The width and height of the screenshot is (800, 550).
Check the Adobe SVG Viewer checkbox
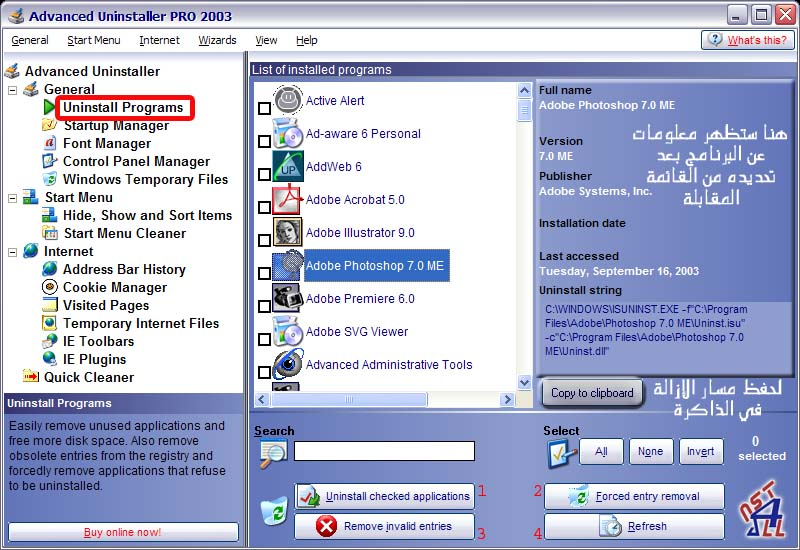[x=264, y=339]
